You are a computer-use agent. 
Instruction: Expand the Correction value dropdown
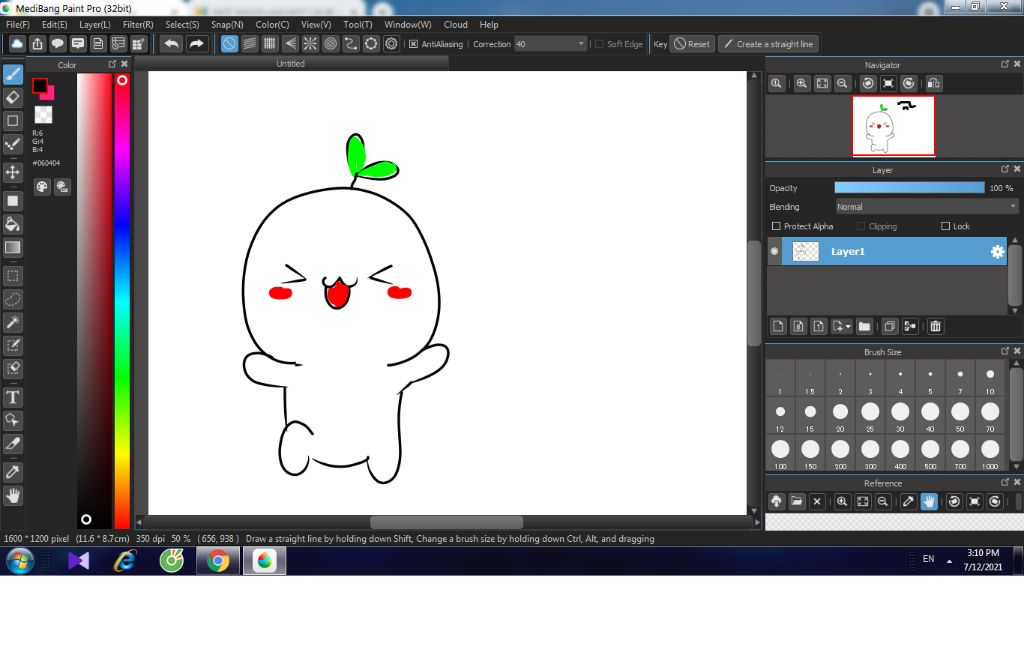point(581,44)
